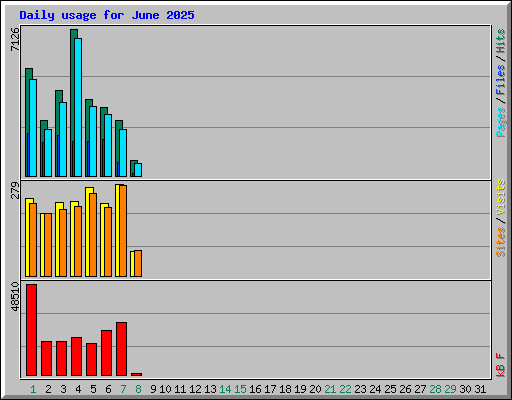Click the red "KB F" legend label
Screen dimensions: 512x400
(x=500, y=365)
